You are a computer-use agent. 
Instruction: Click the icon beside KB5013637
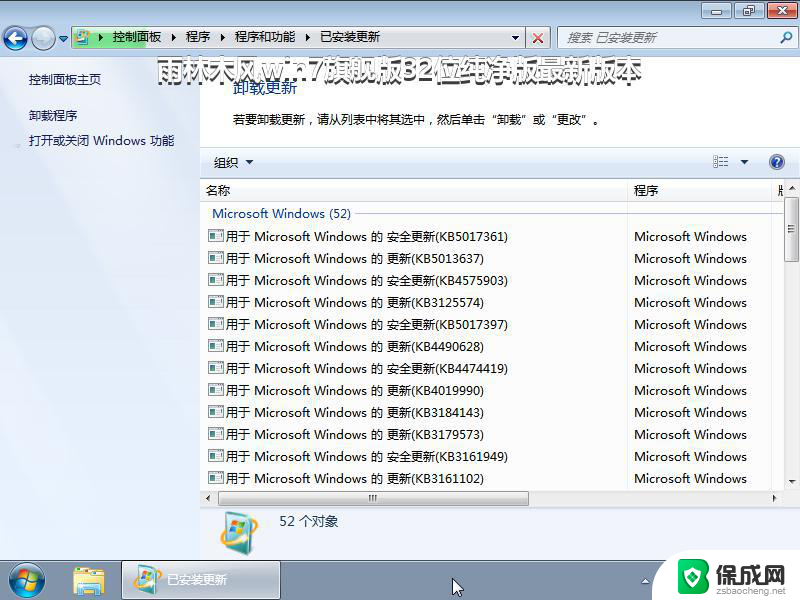[216, 258]
